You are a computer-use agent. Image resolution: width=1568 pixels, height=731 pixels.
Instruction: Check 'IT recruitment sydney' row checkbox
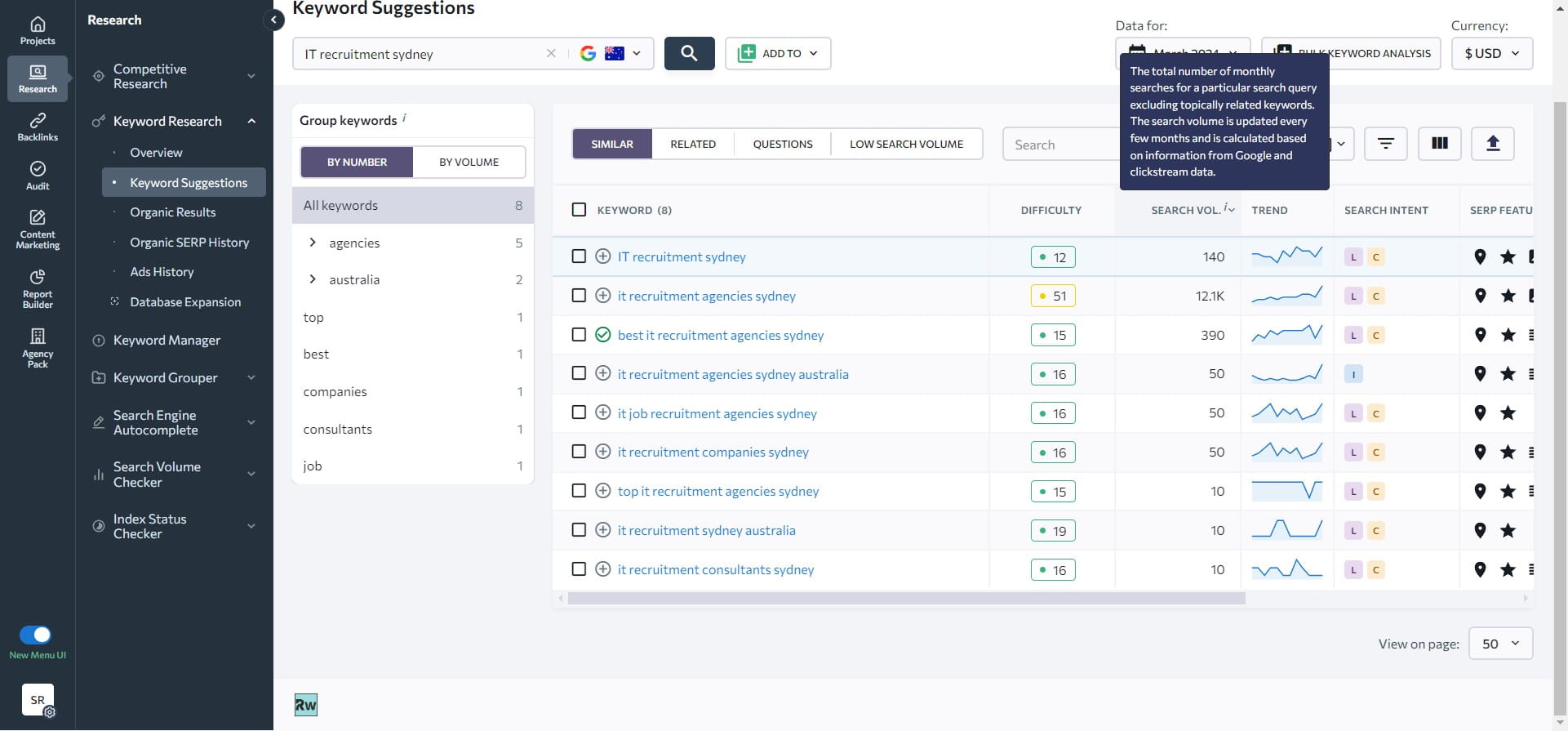coord(579,256)
